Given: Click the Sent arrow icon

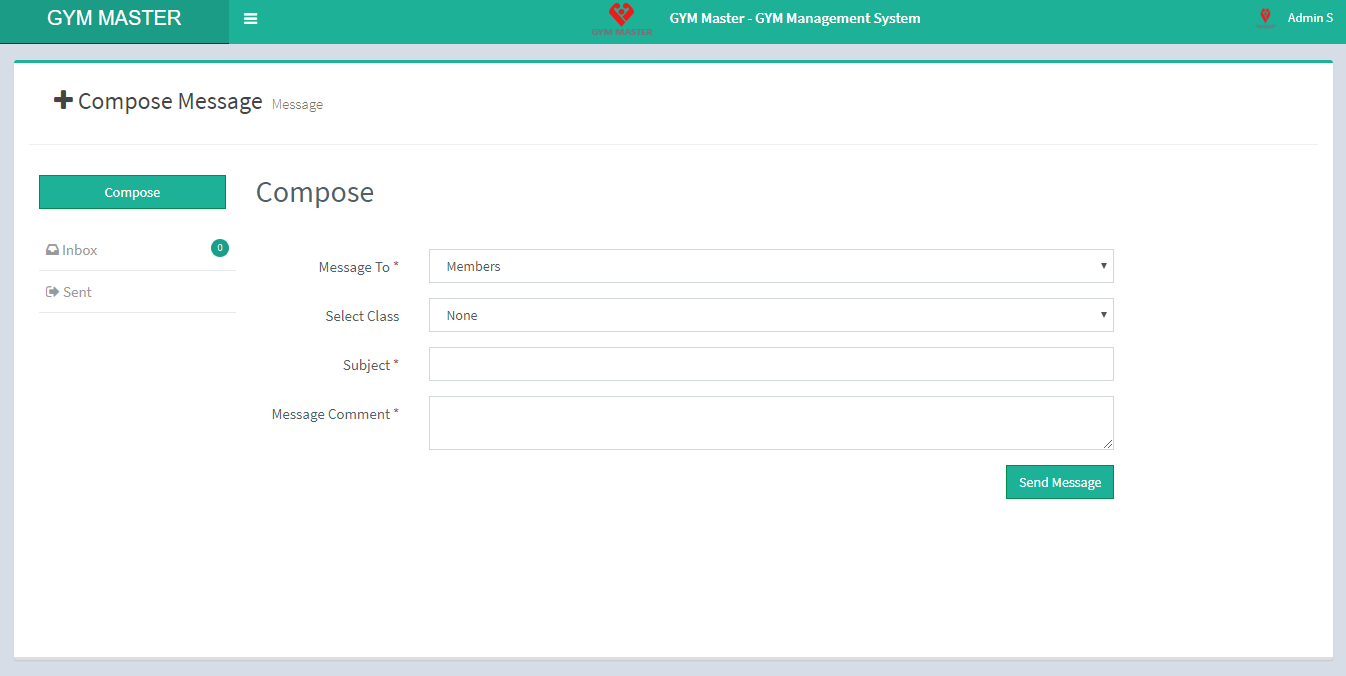Looking at the screenshot, I should pos(52,292).
